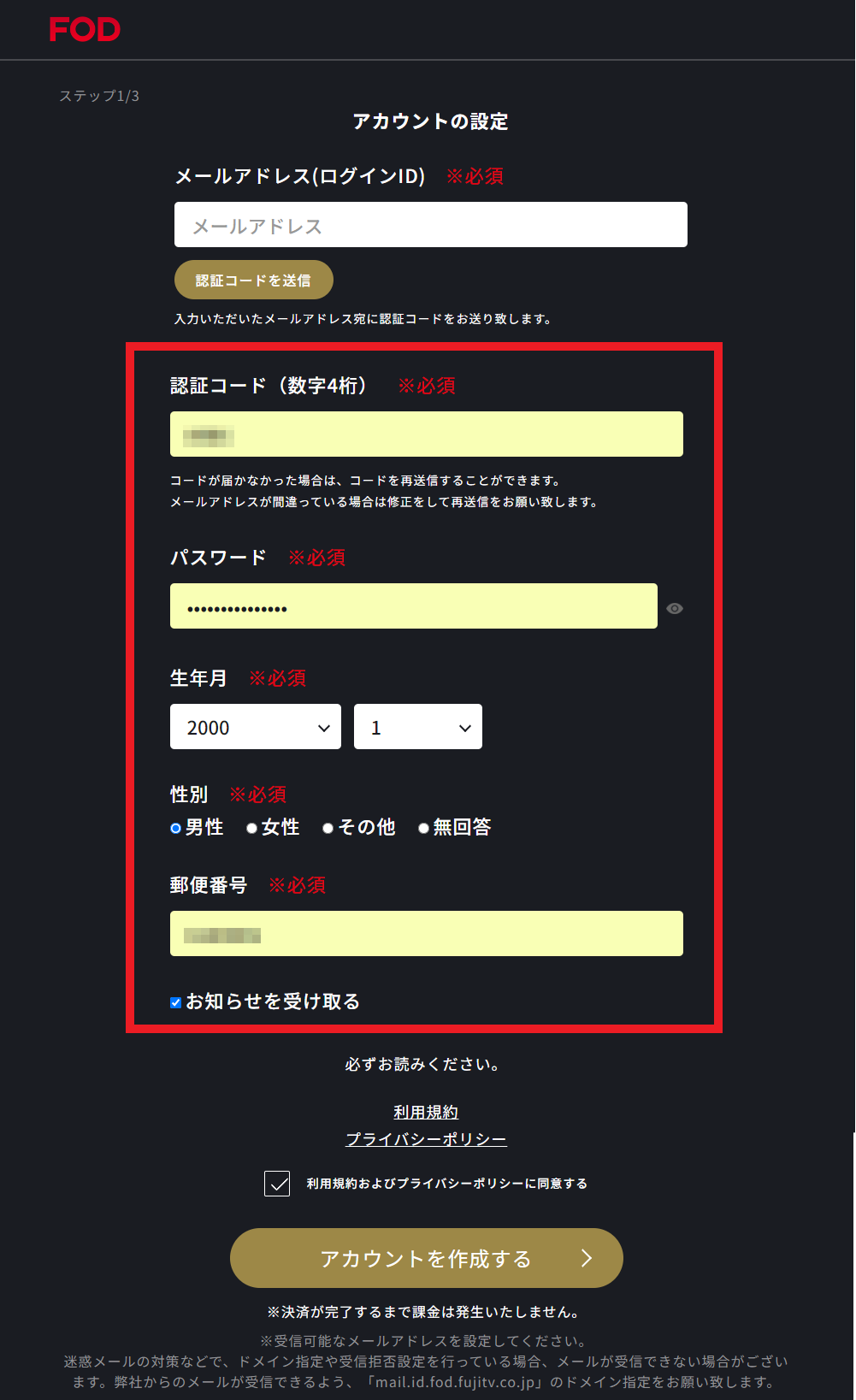Open the birth month dropdown showing 1
Viewport: 856px width, 1400px height.
[418, 727]
